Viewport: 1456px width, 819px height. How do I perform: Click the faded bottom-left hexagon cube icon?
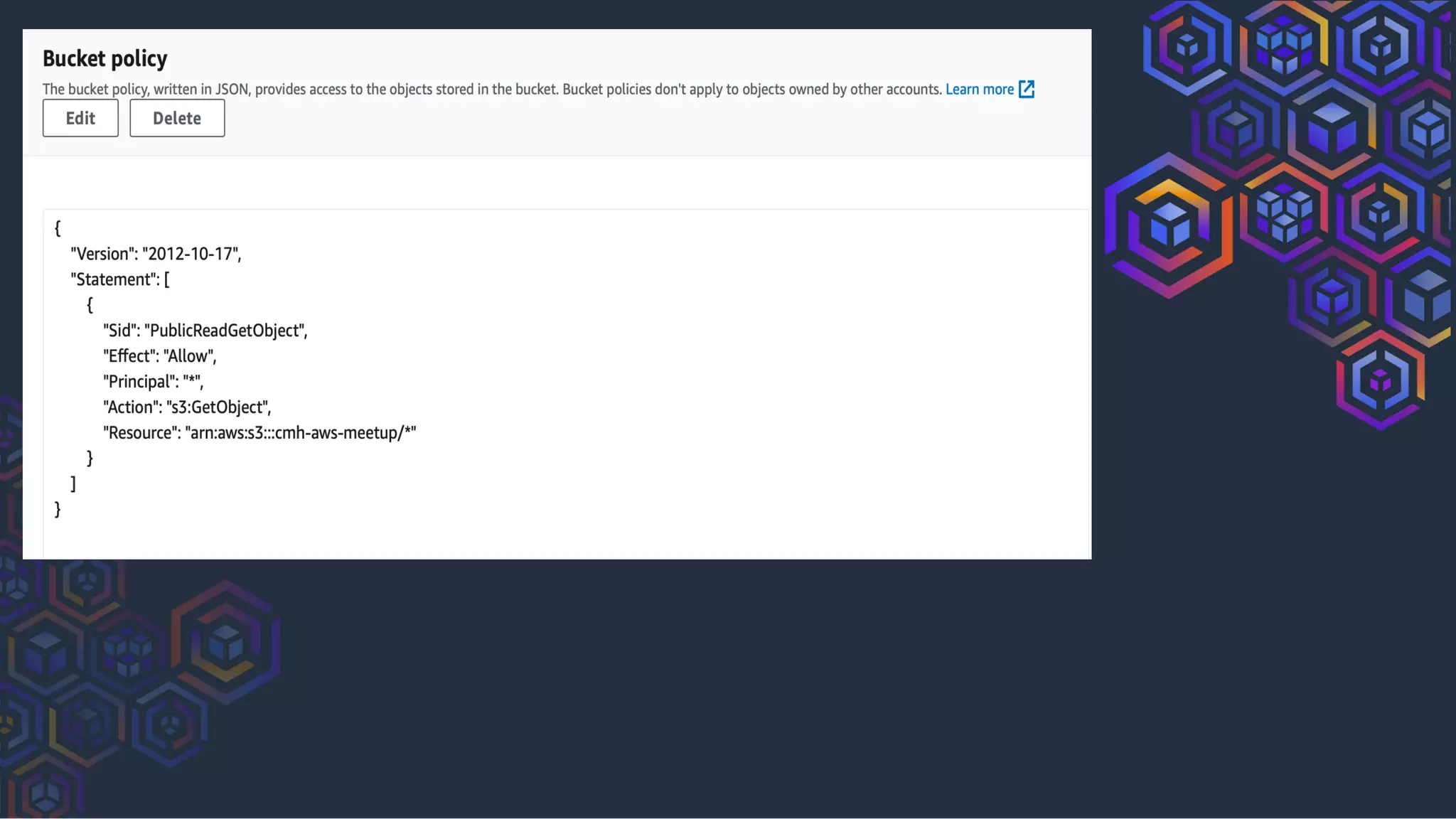[226, 642]
